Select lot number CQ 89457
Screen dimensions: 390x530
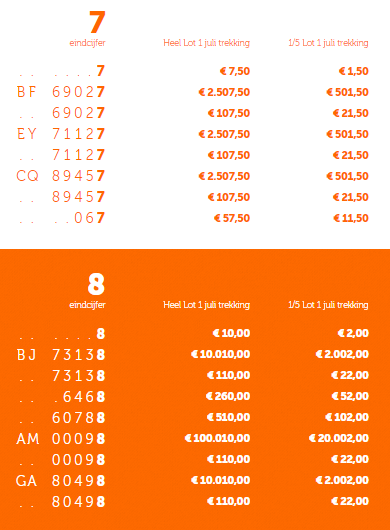coord(61,176)
